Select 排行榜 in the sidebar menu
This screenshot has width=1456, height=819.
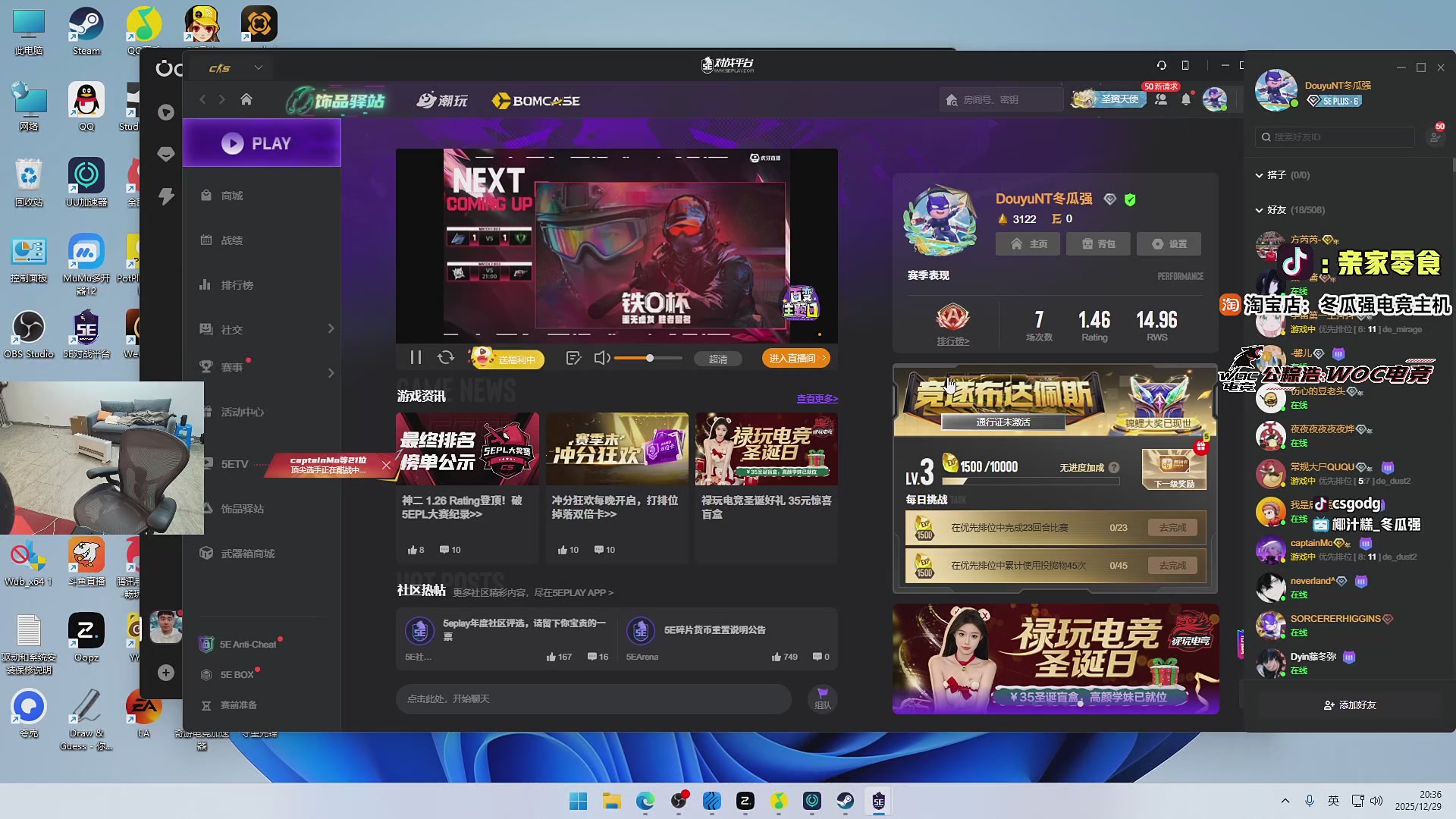tap(237, 285)
